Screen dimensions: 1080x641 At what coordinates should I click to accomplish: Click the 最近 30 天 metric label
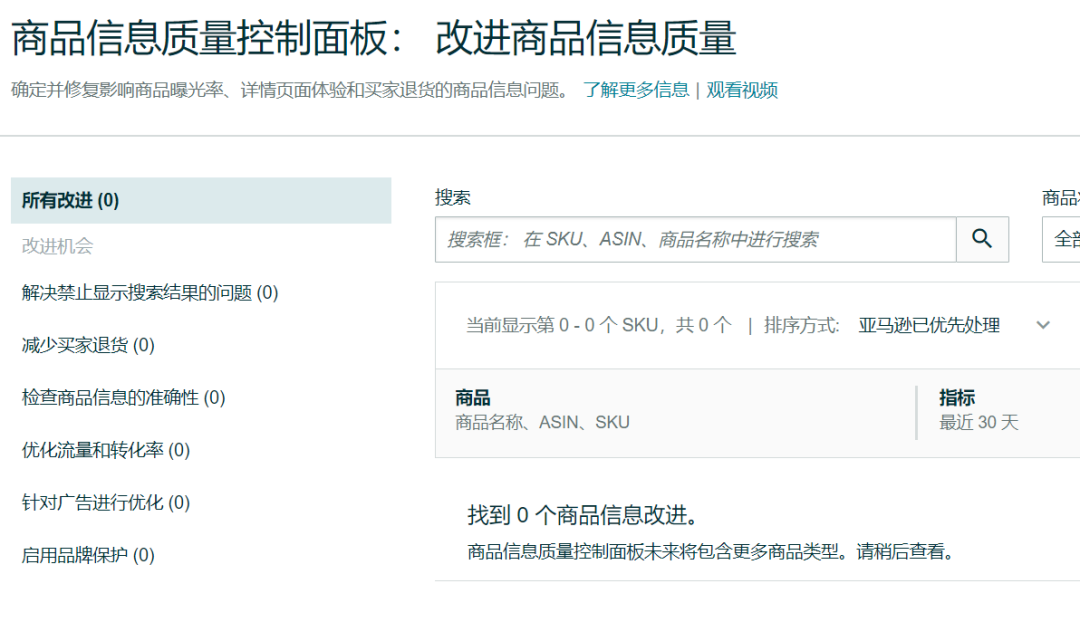977,421
